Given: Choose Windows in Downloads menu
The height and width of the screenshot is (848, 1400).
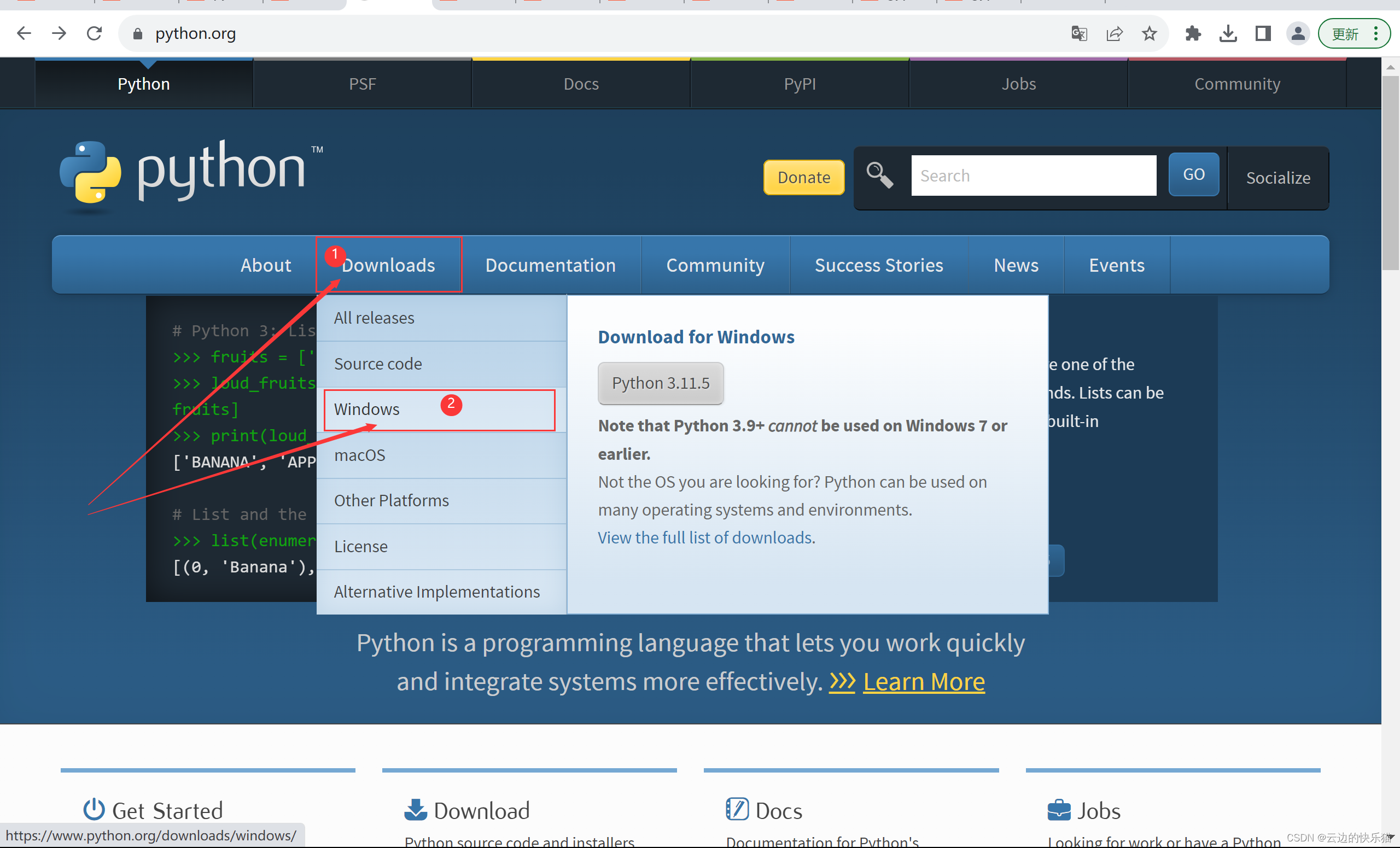Looking at the screenshot, I should point(441,410).
